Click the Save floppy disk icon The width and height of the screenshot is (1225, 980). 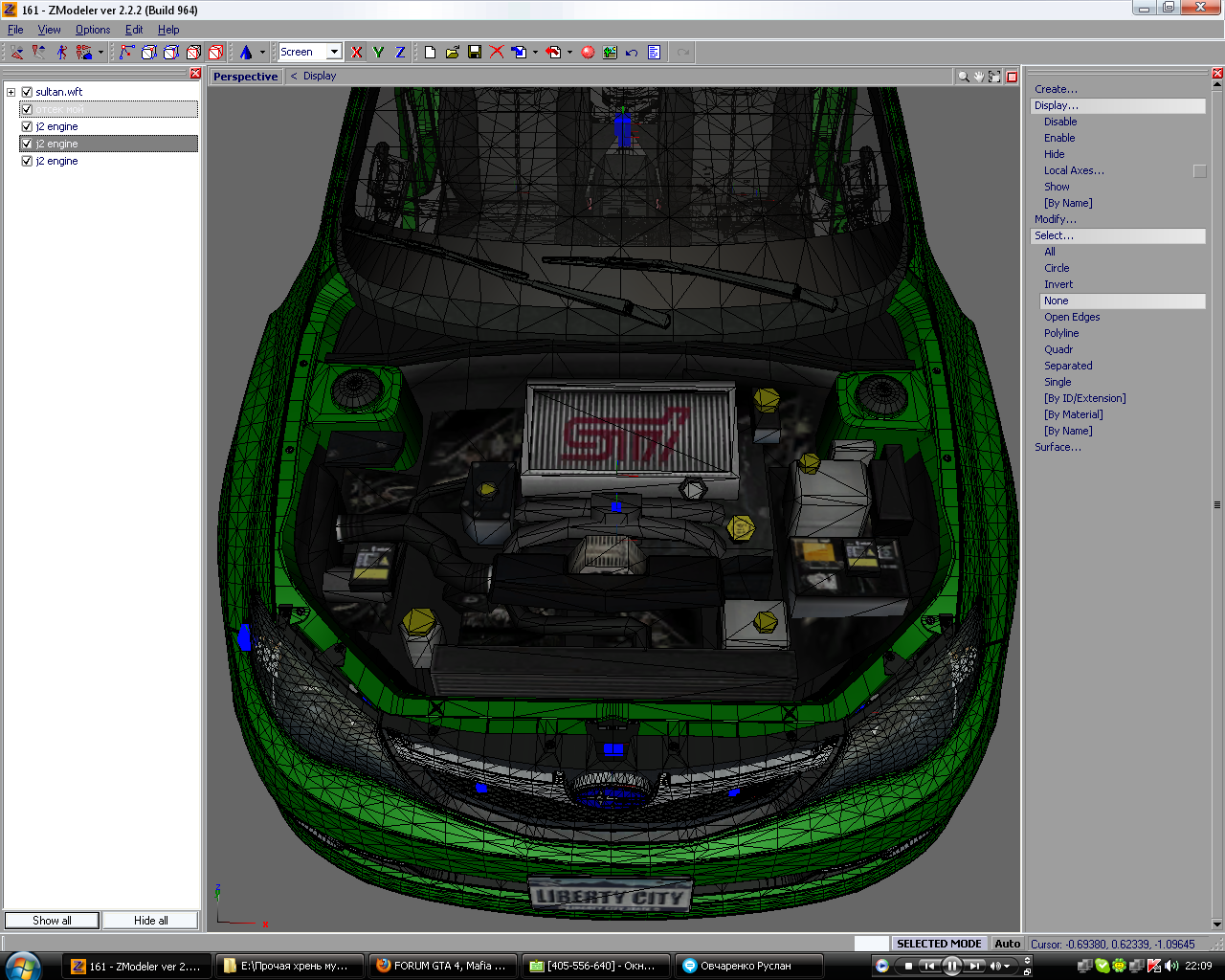[475, 53]
